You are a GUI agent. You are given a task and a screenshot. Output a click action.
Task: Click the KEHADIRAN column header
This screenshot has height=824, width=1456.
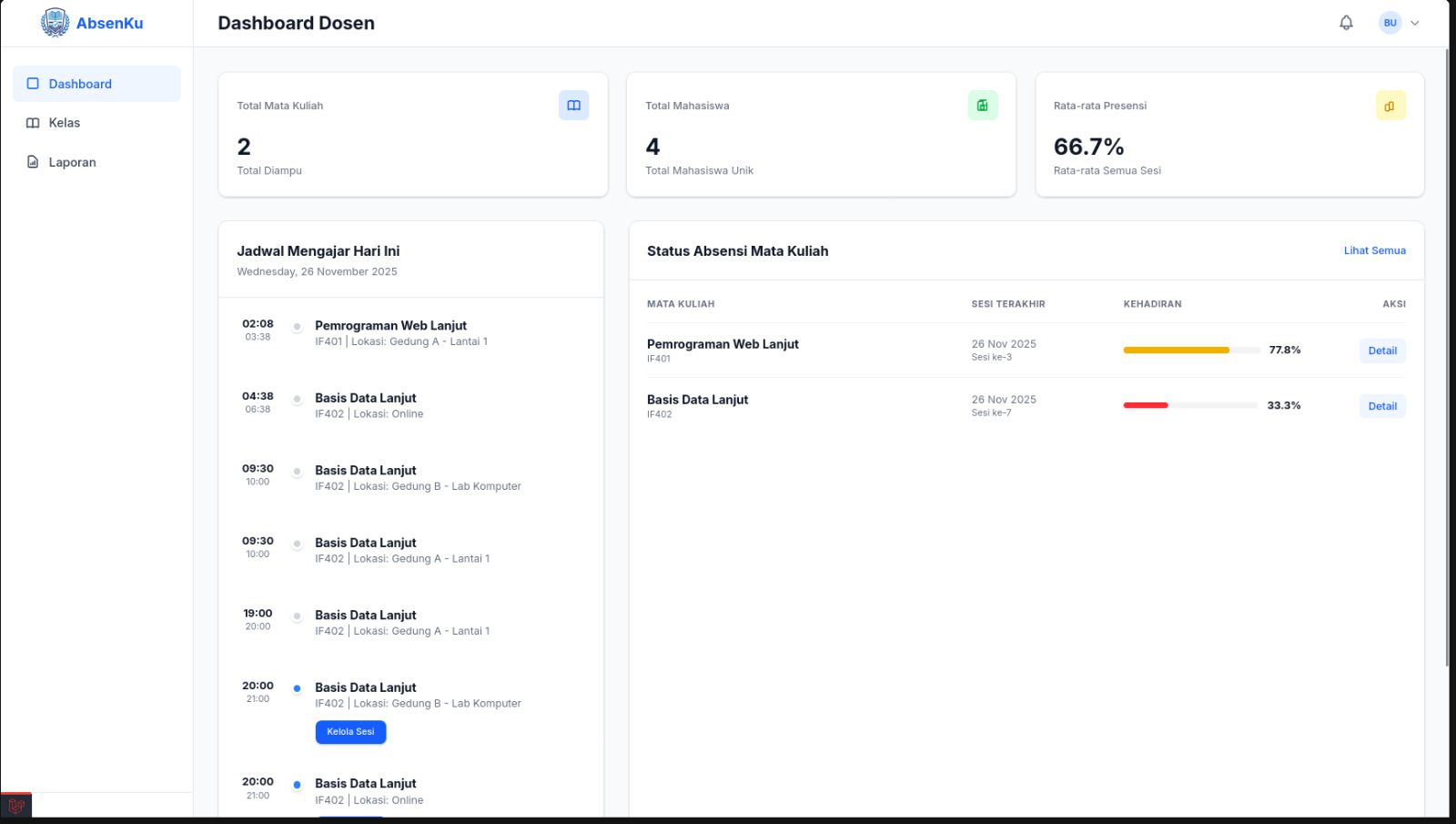pos(1152,304)
